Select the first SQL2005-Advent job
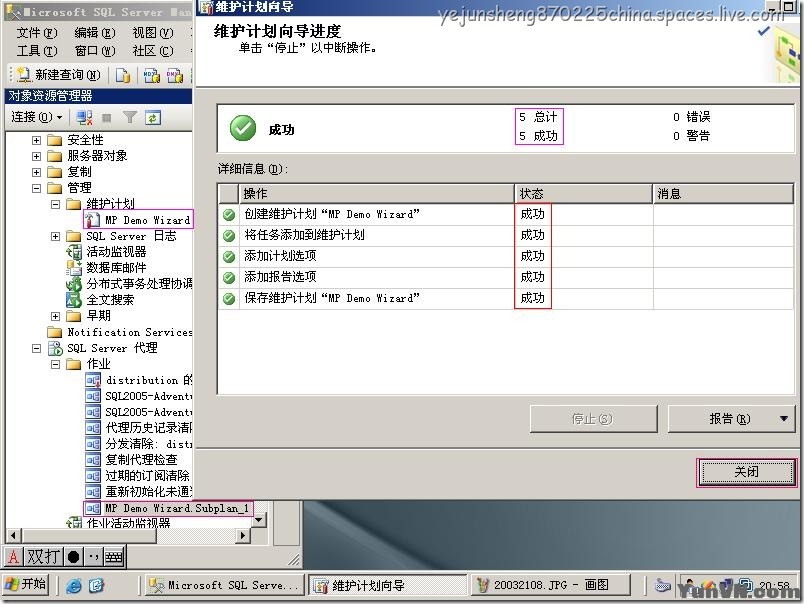The height and width of the screenshot is (604, 804). click(x=148, y=396)
